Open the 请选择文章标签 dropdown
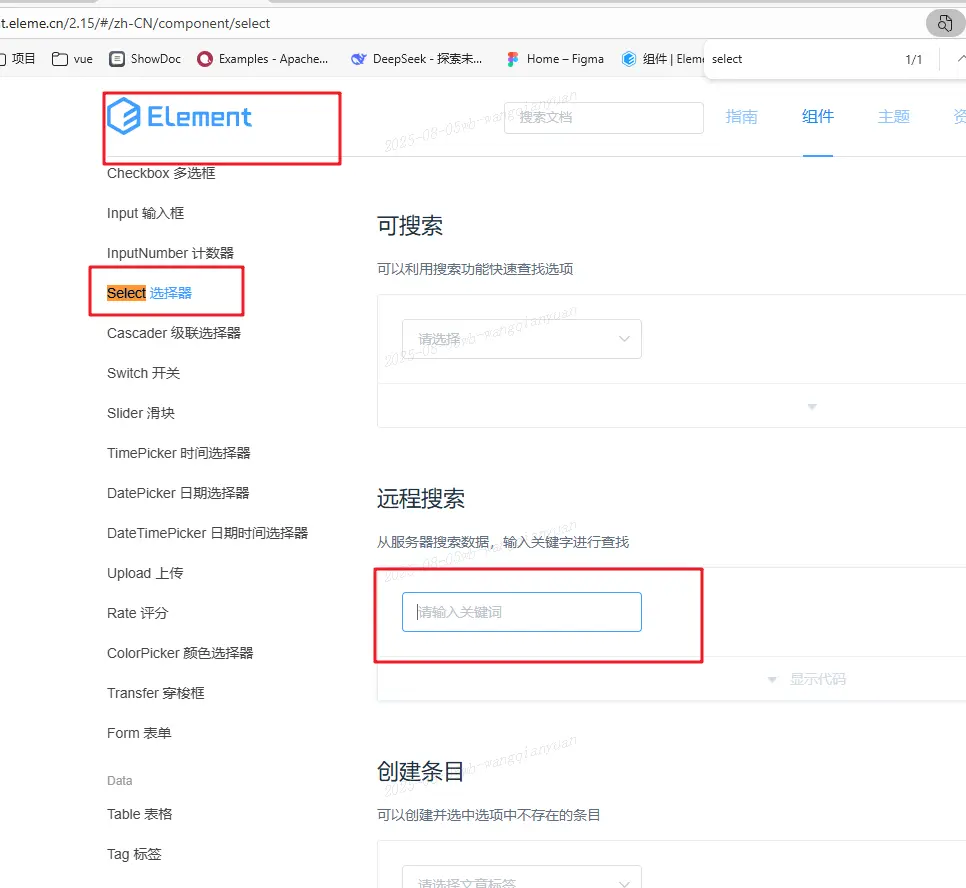966x888 pixels. [522, 878]
